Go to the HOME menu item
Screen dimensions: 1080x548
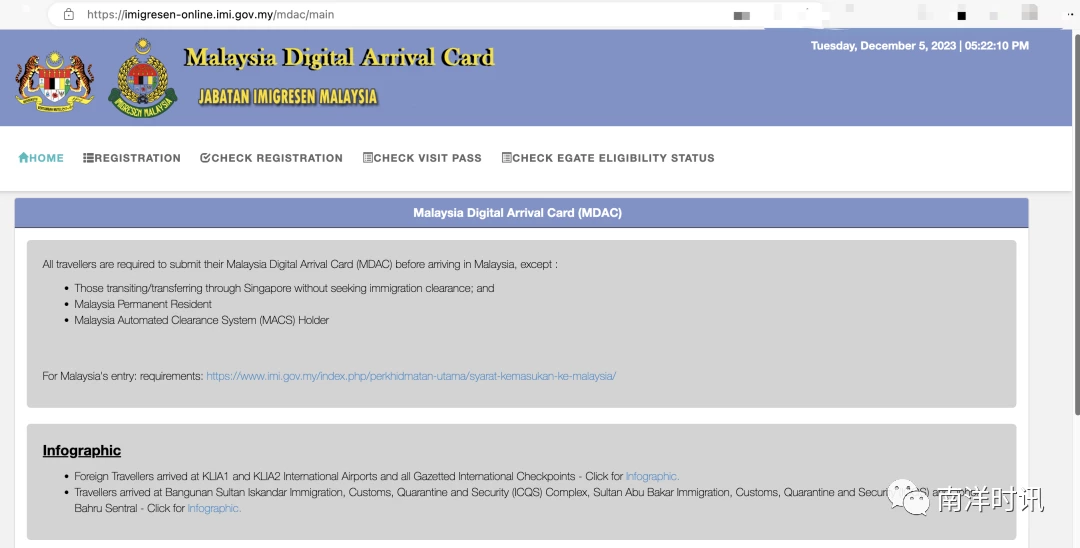pos(41,158)
